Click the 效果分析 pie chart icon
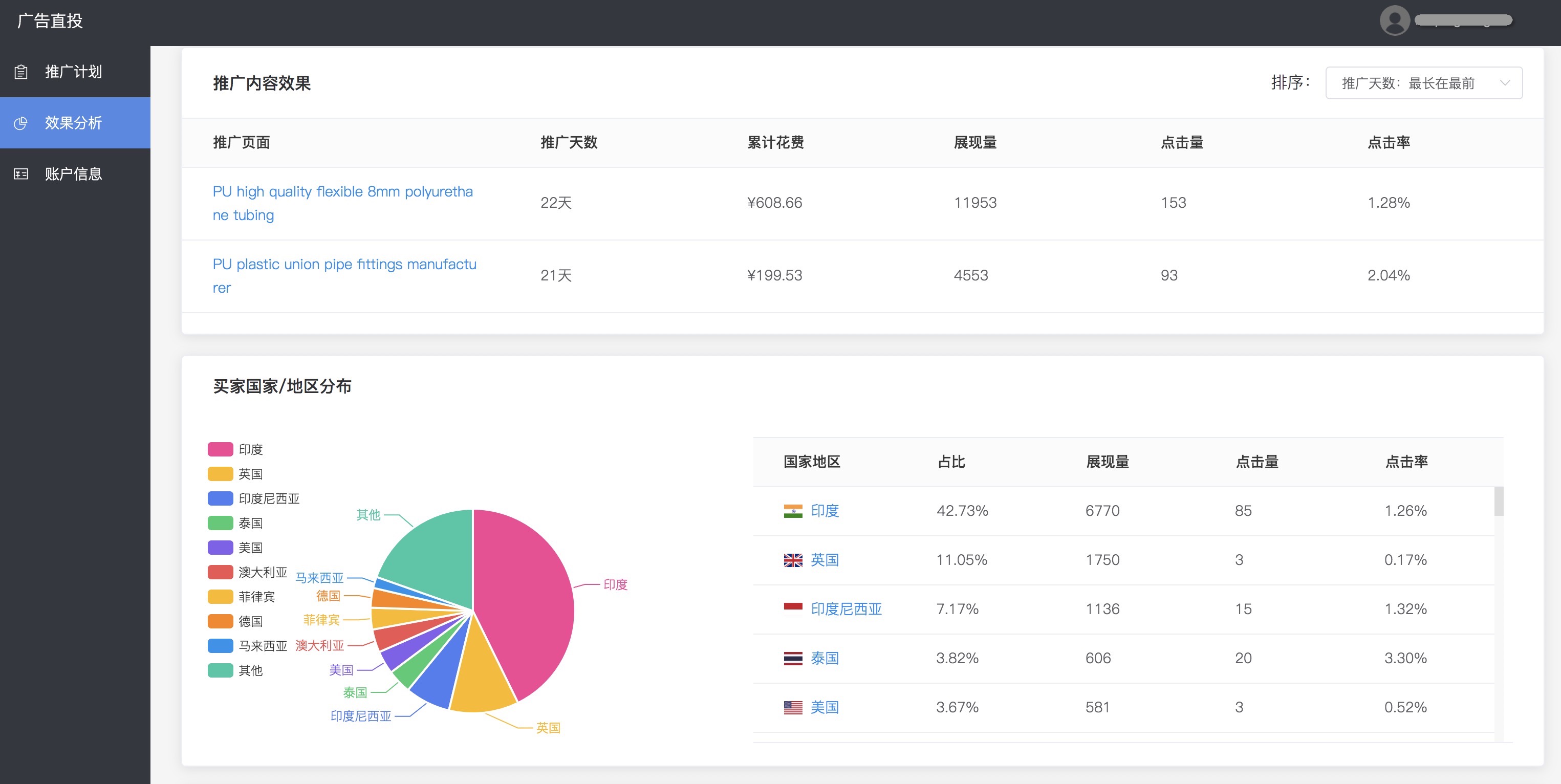The image size is (1561, 784). point(21,123)
